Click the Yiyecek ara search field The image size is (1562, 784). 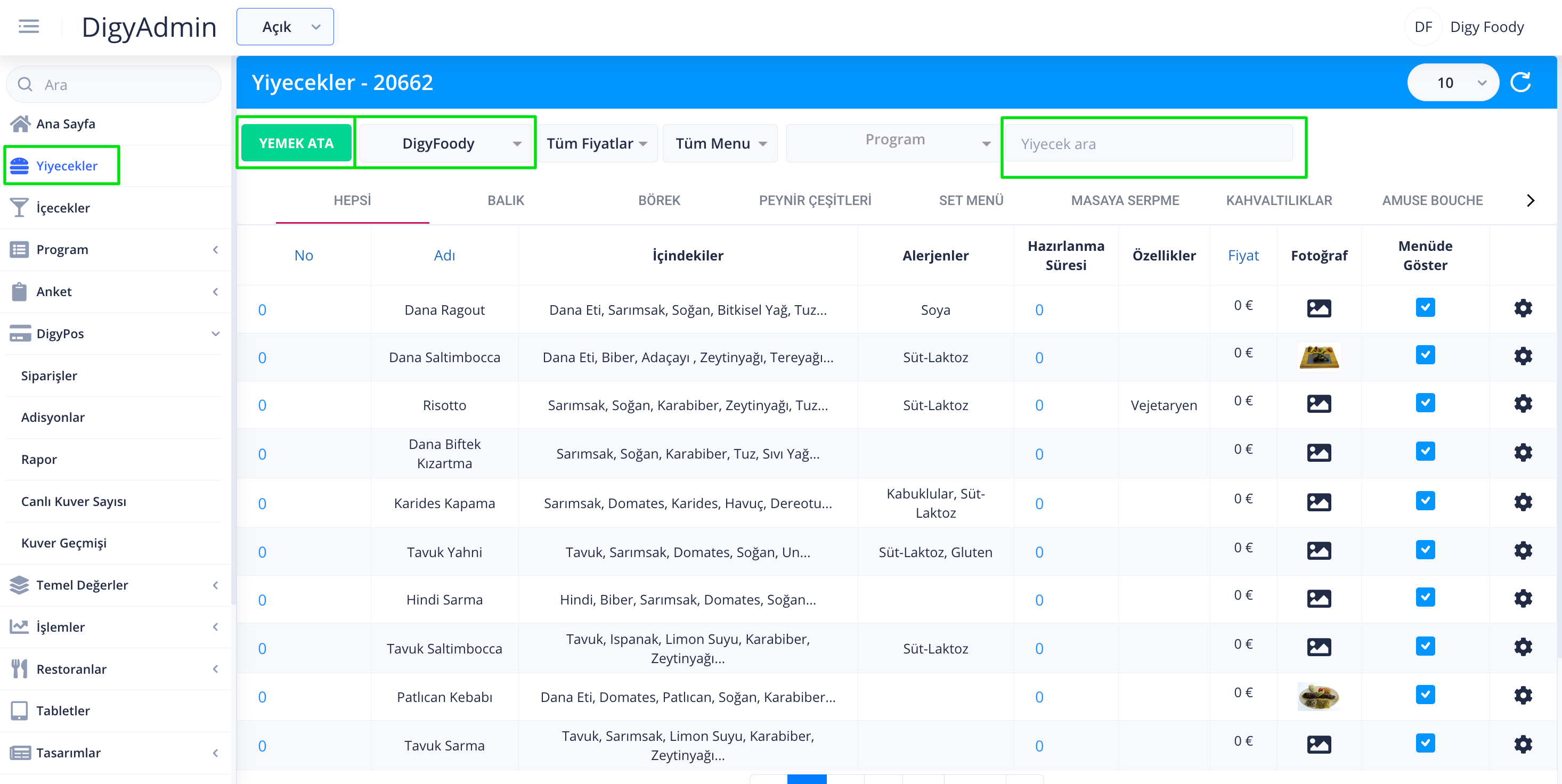pos(1149,144)
